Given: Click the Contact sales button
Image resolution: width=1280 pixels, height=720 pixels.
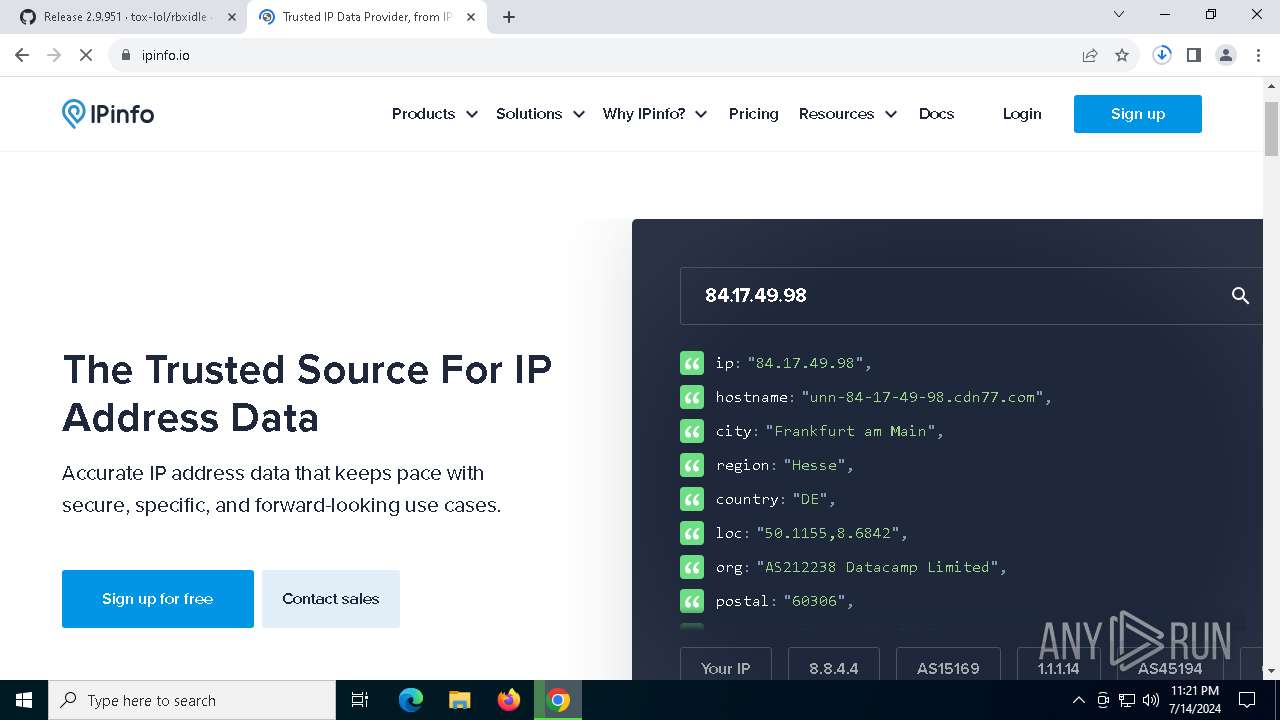Looking at the screenshot, I should coord(331,599).
